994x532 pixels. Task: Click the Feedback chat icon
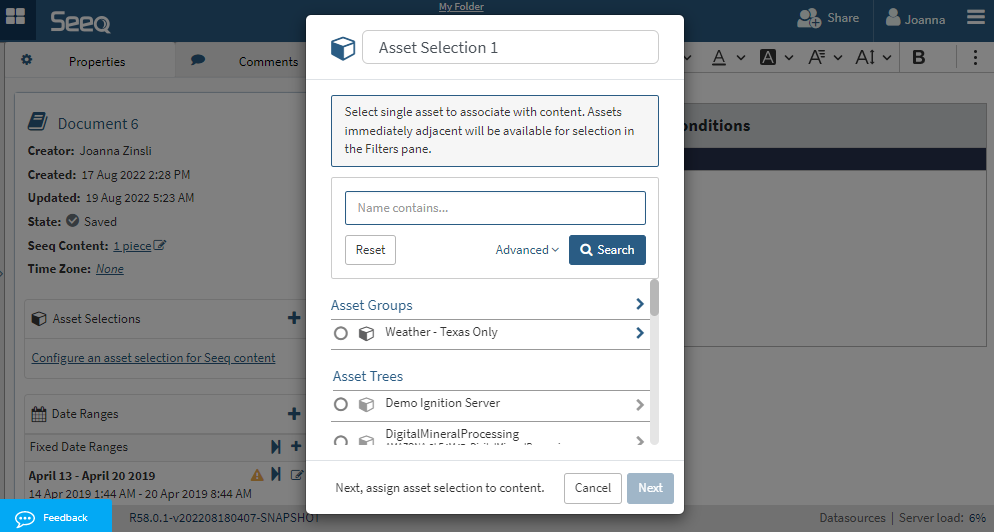26,518
